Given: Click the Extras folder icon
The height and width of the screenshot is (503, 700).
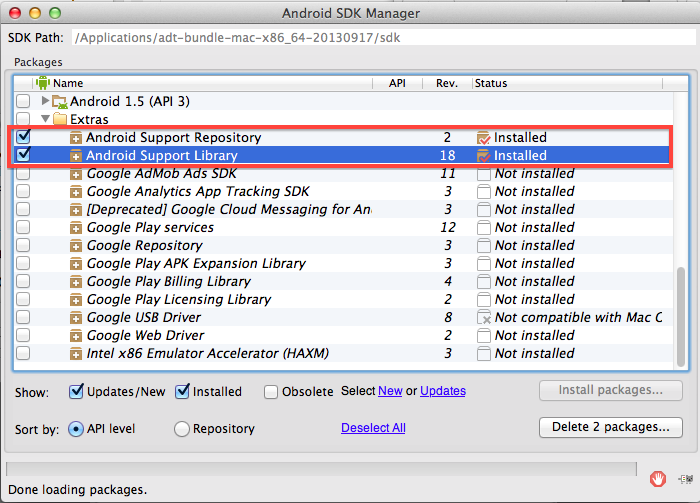Looking at the screenshot, I should coord(60,119).
